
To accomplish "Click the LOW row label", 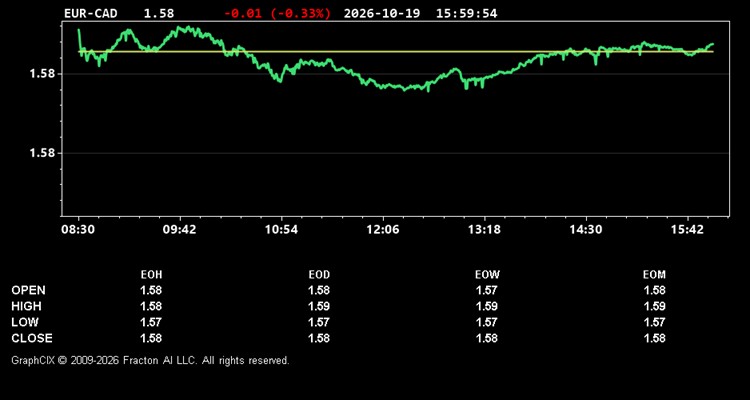I will pyautogui.click(x=25, y=322).
